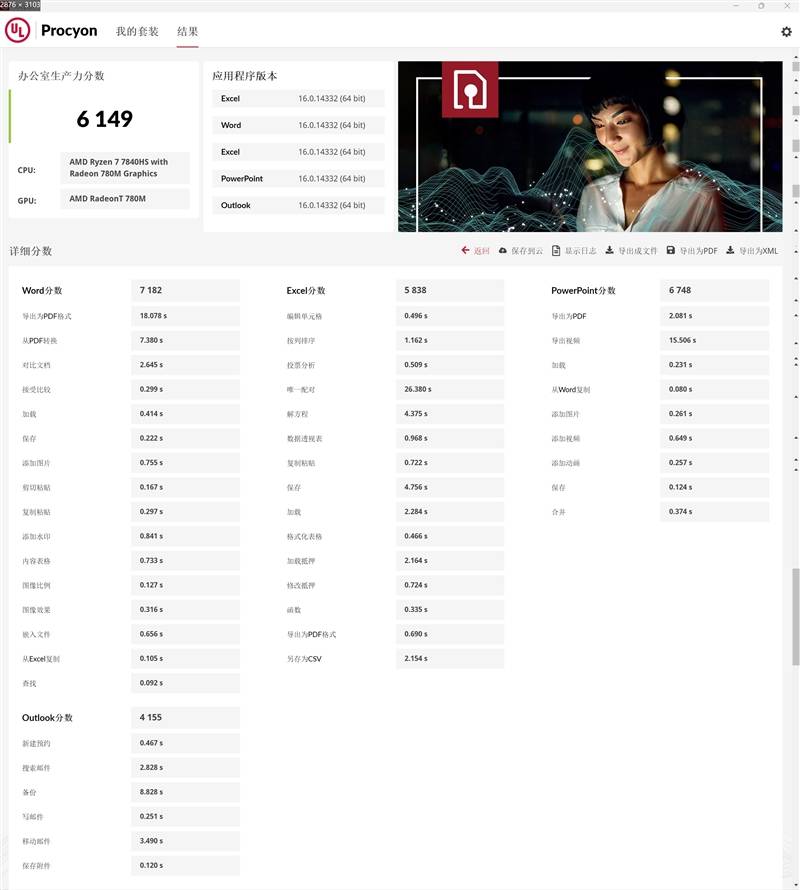The width and height of the screenshot is (800, 890).
Task: Click the 显示日志 text label
Action: (580, 251)
